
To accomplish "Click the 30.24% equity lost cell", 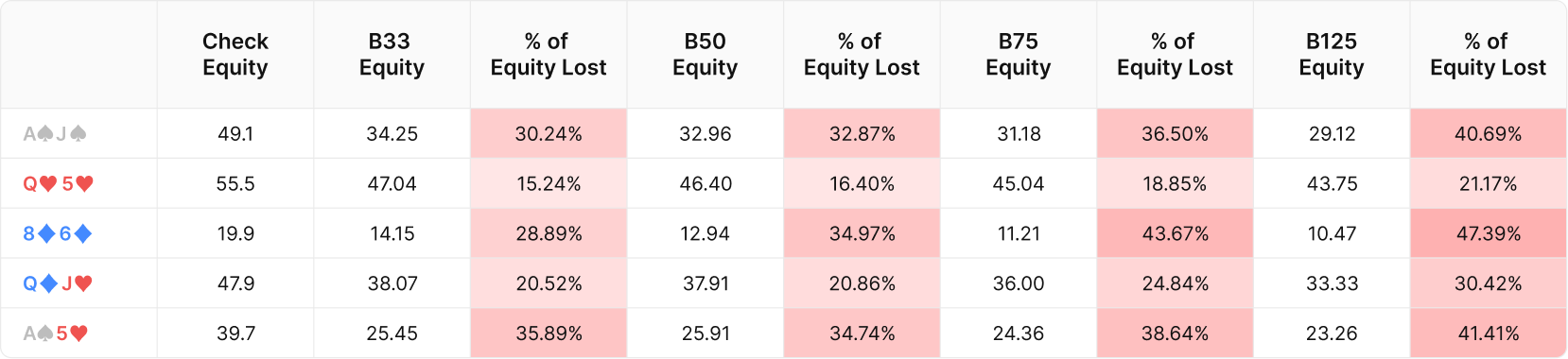I will (x=549, y=133).
